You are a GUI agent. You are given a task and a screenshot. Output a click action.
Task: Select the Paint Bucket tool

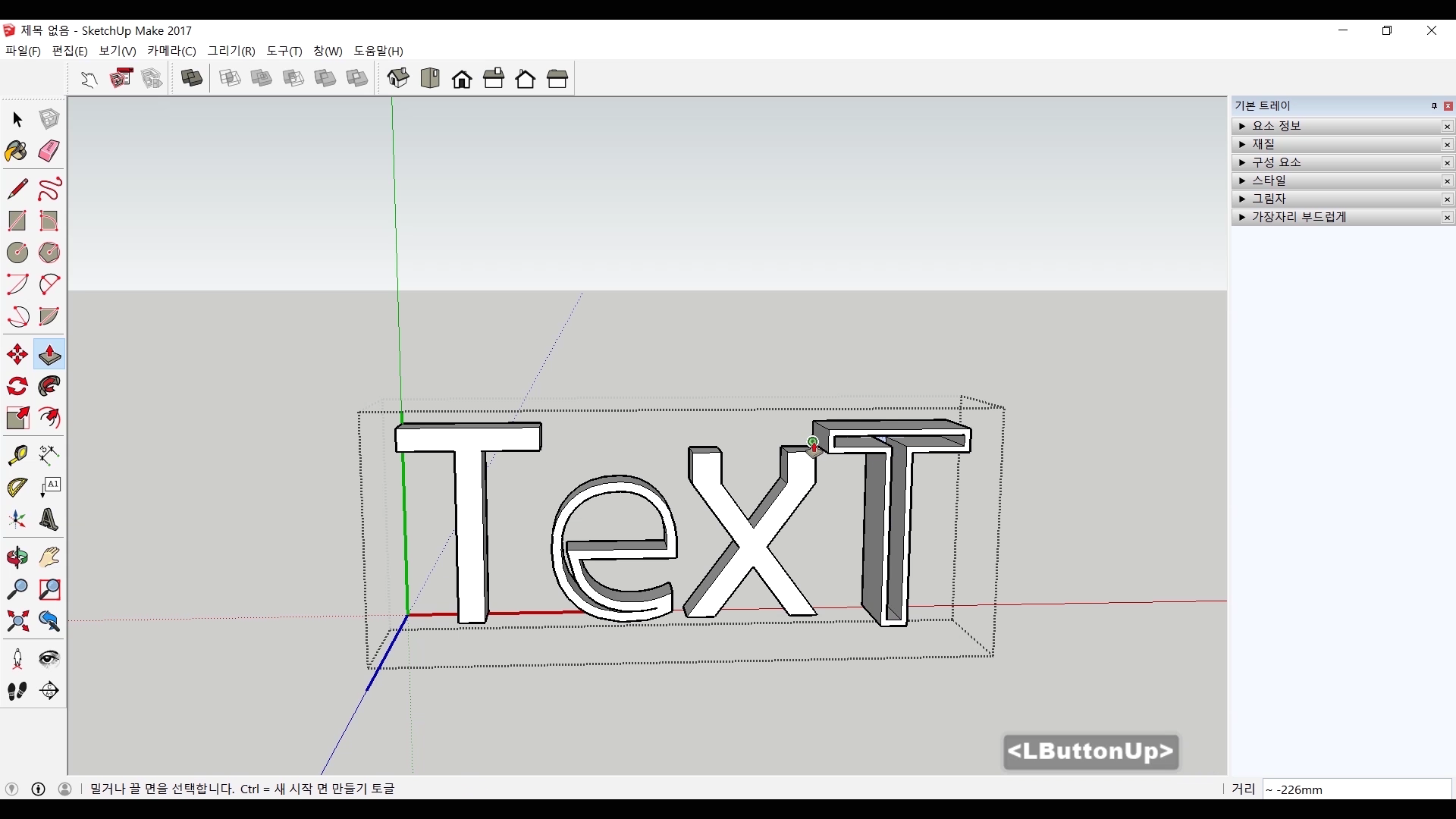pyautogui.click(x=17, y=151)
